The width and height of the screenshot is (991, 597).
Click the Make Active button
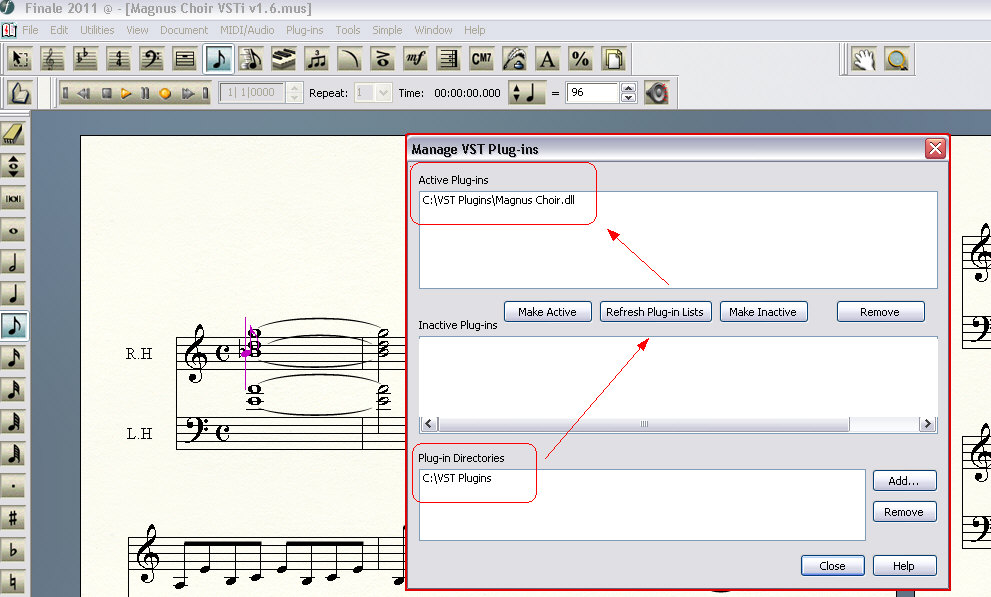click(547, 312)
